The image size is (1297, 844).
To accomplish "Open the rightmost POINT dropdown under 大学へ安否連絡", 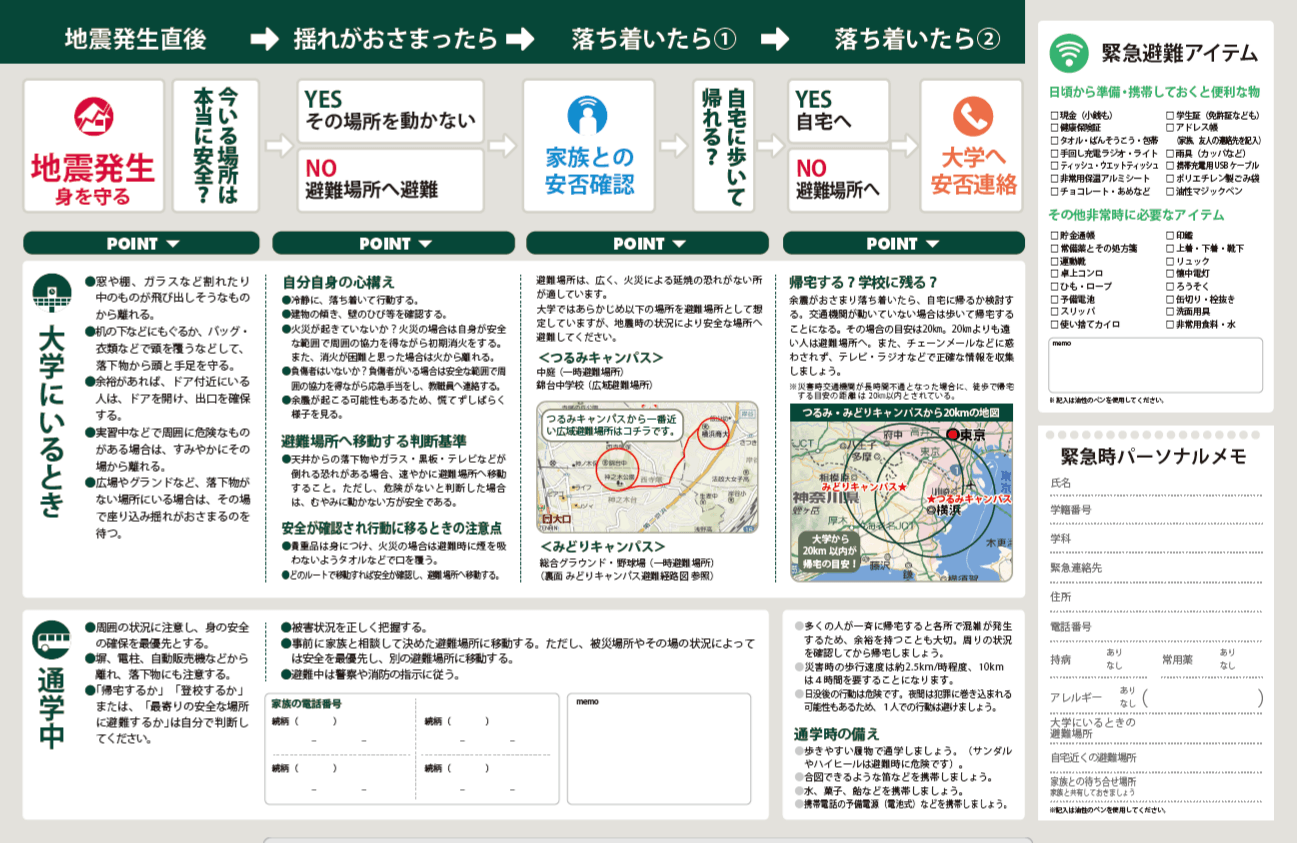I will (x=903, y=243).
